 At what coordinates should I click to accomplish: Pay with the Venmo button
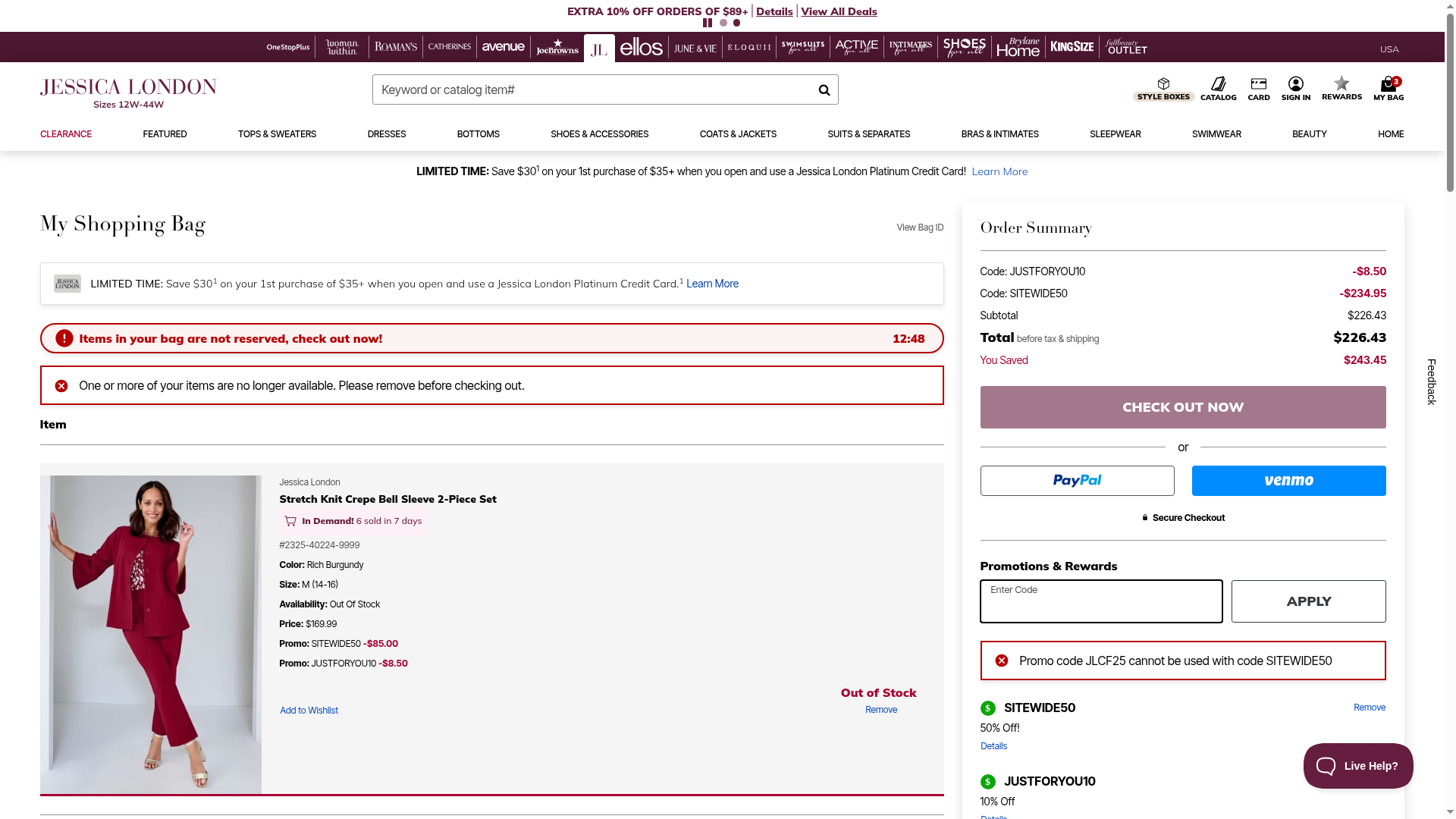[x=1288, y=481]
